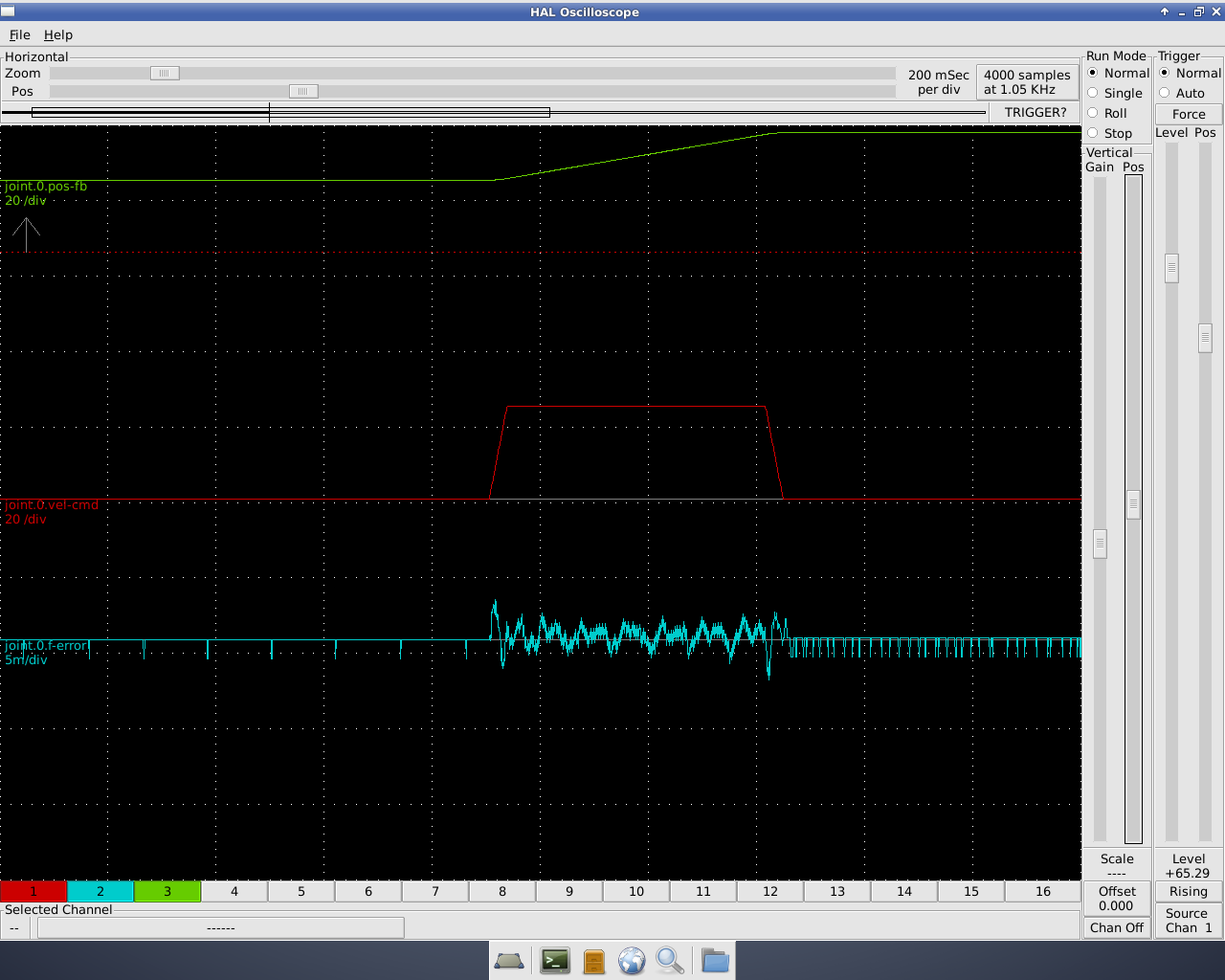
Task: Click the Source Chan 1 button
Action: (1189, 921)
